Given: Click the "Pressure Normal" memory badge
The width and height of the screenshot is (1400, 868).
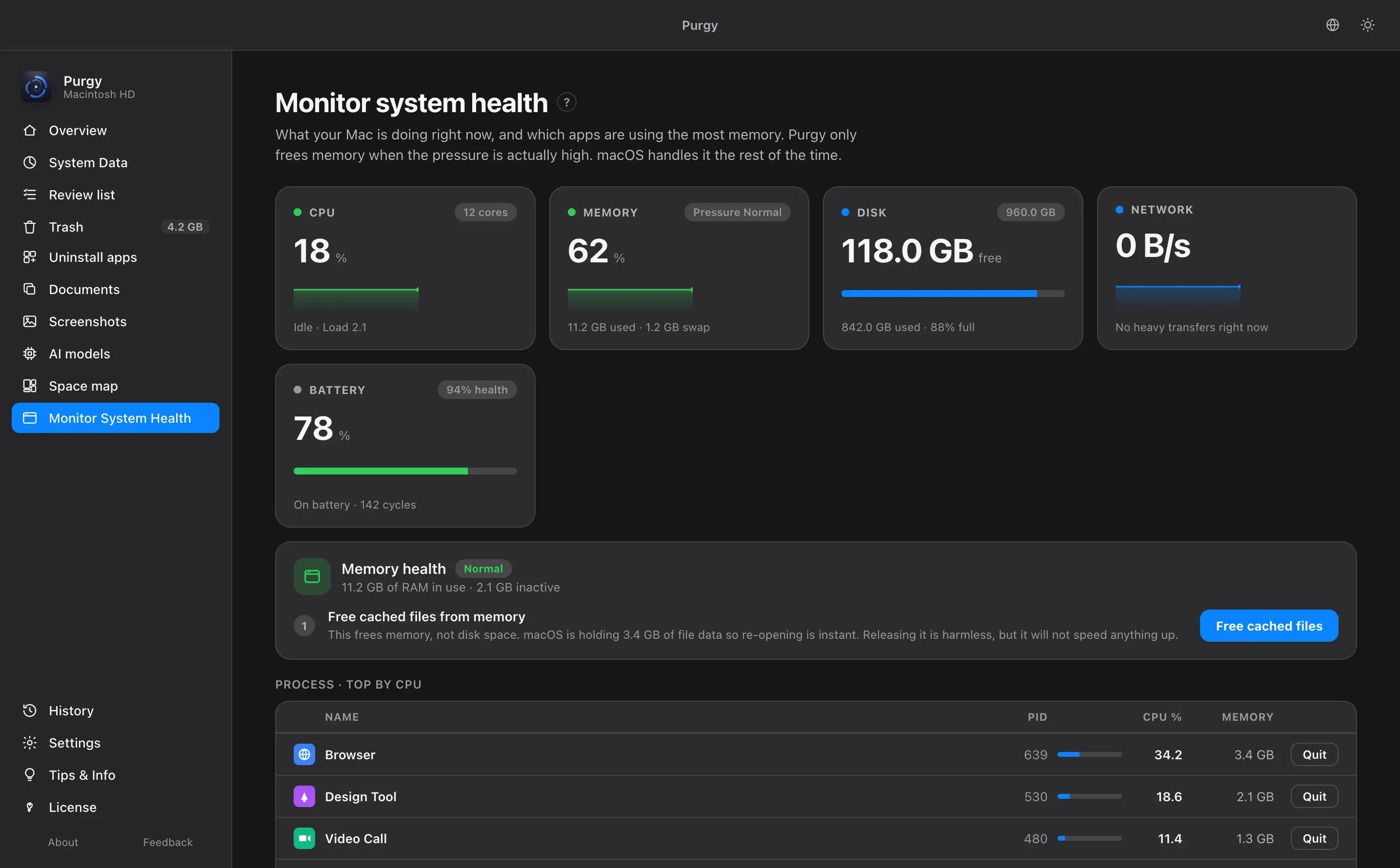Looking at the screenshot, I should click(x=738, y=213).
